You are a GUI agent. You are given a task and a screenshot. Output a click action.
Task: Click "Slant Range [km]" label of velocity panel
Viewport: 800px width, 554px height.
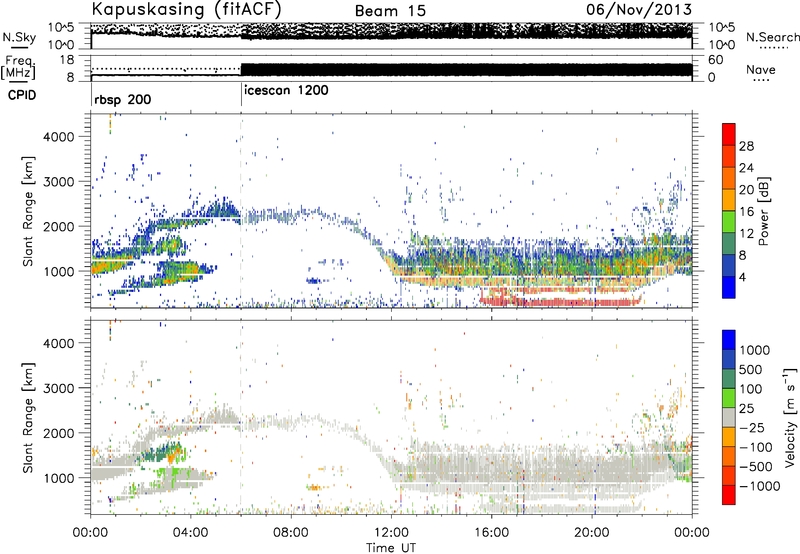point(28,417)
